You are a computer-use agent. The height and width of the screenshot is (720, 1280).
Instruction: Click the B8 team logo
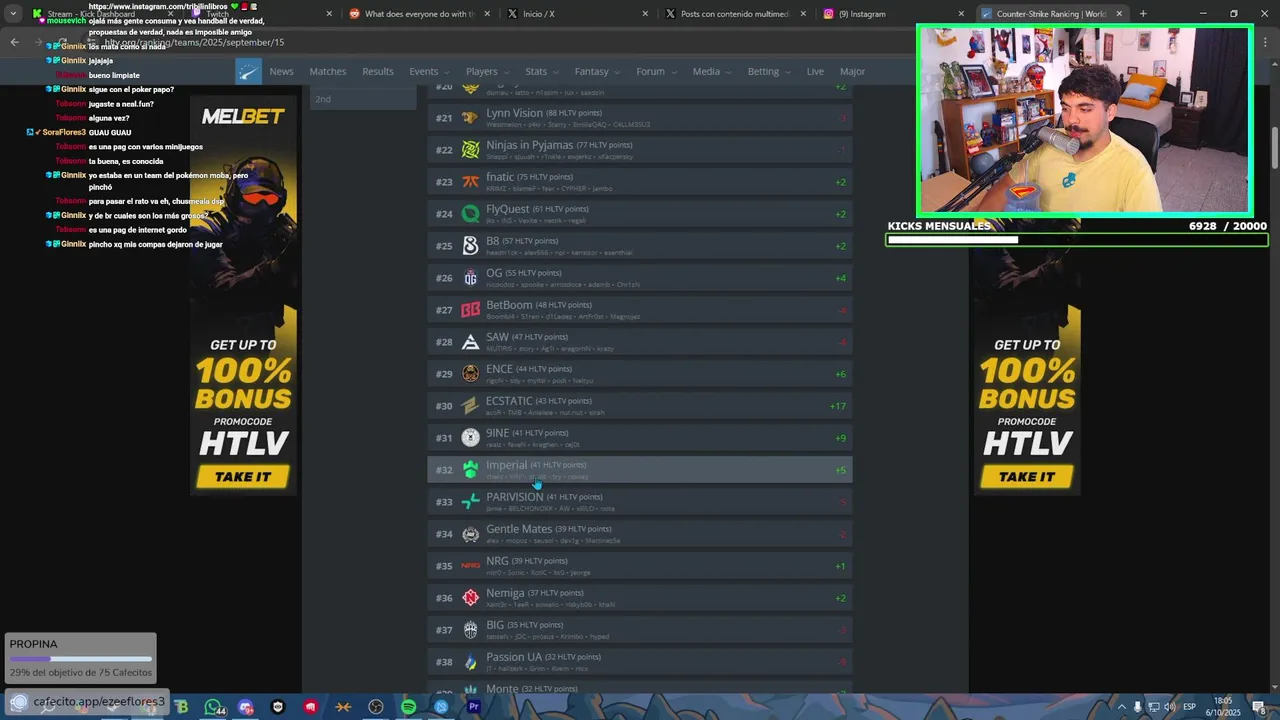pyautogui.click(x=470, y=246)
